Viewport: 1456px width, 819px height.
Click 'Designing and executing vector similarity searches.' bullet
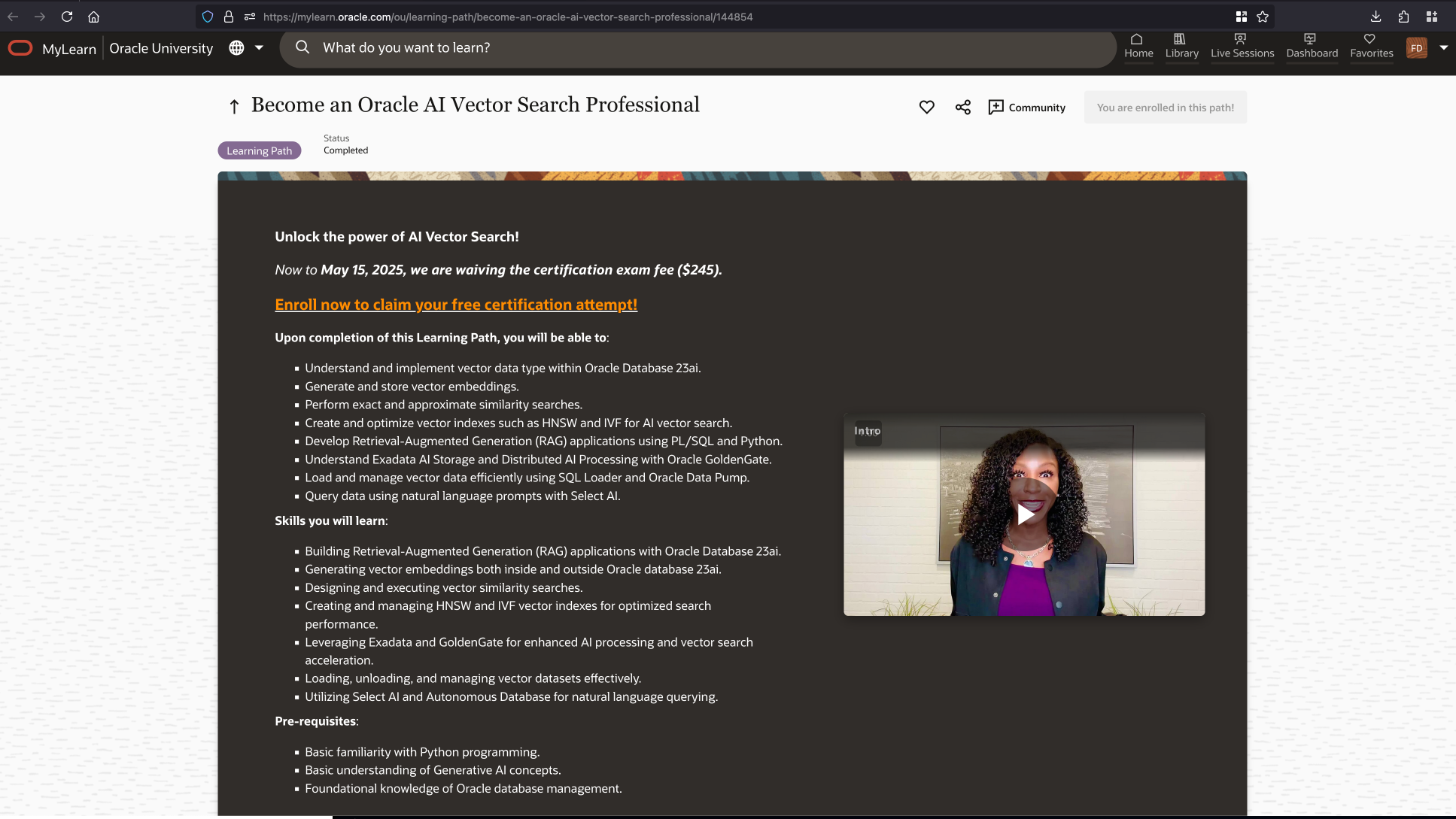pos(444,588)
